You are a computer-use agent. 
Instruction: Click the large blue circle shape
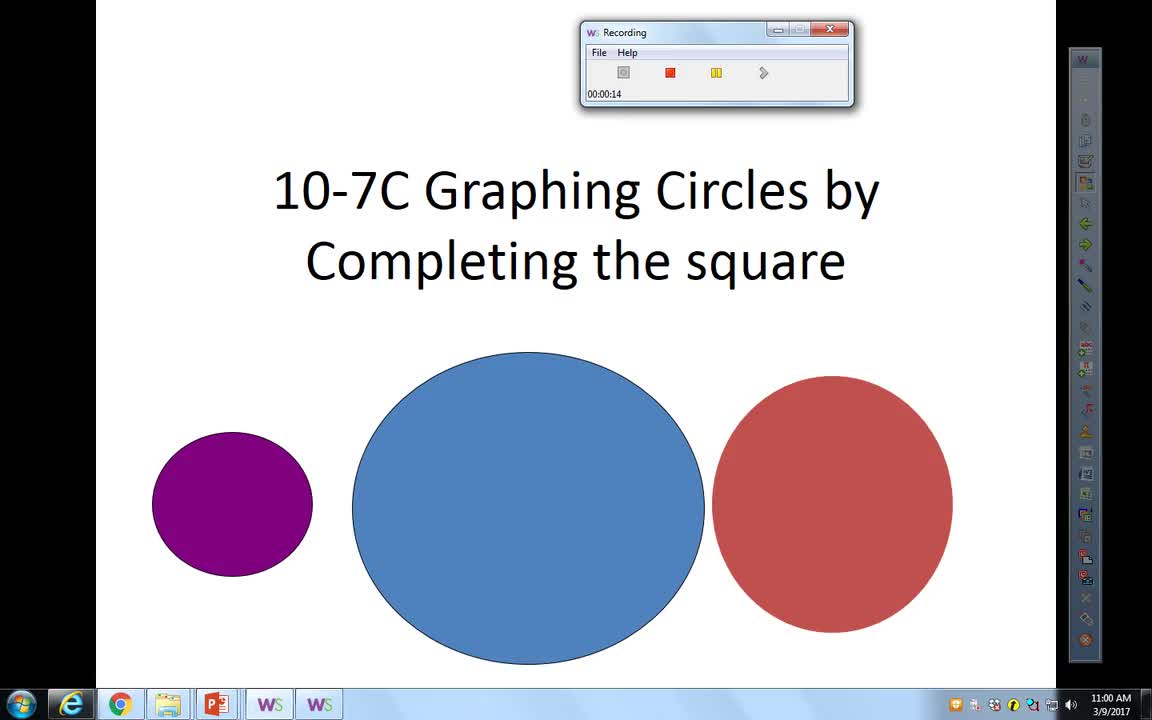coord(528,508)
